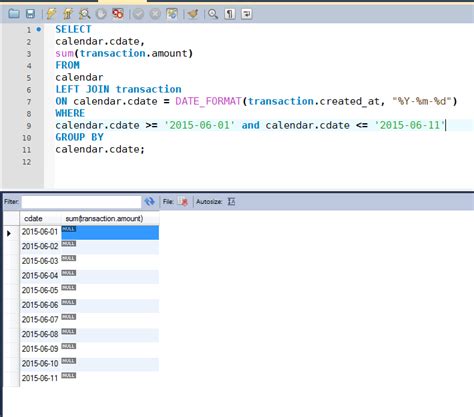Click the rollback transaction X icon
The image size is (474, 417).
pos(155,14)
